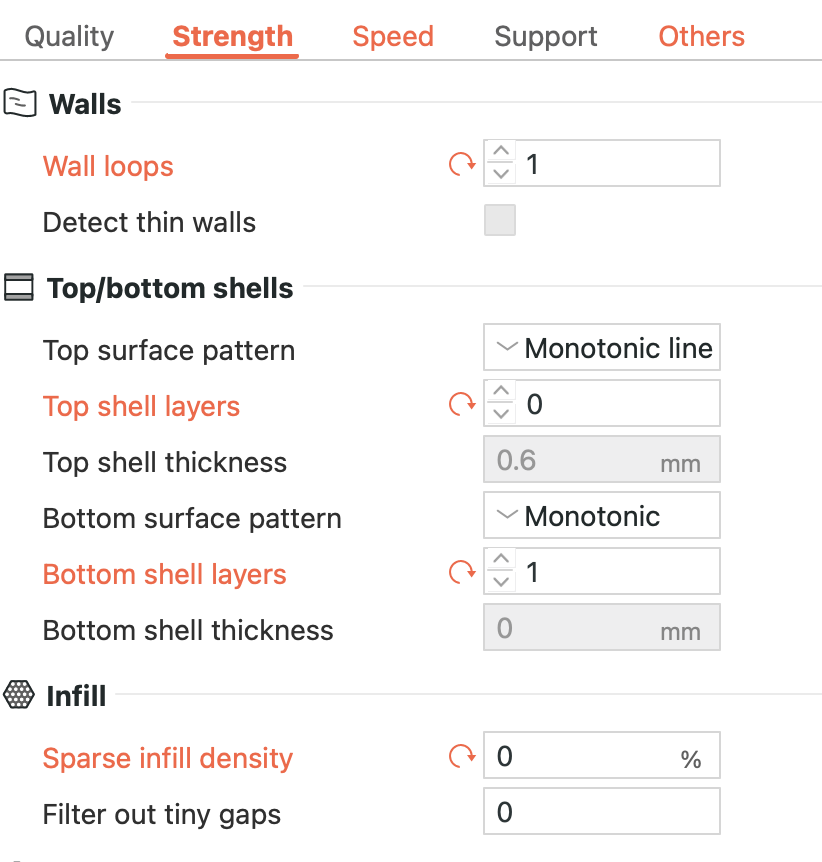Open Top surface pattern dropdown
The height and width of the screenshot is (862, 822).
601,348
